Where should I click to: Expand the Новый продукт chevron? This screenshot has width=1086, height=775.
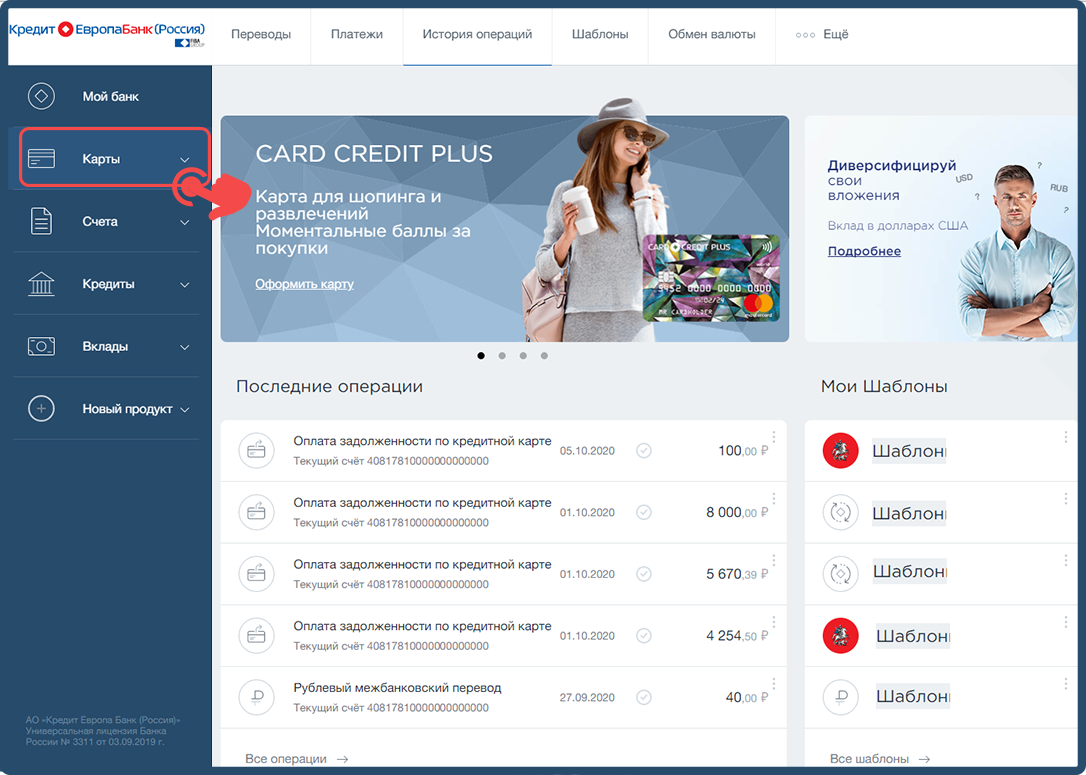(x=185, y=409)
